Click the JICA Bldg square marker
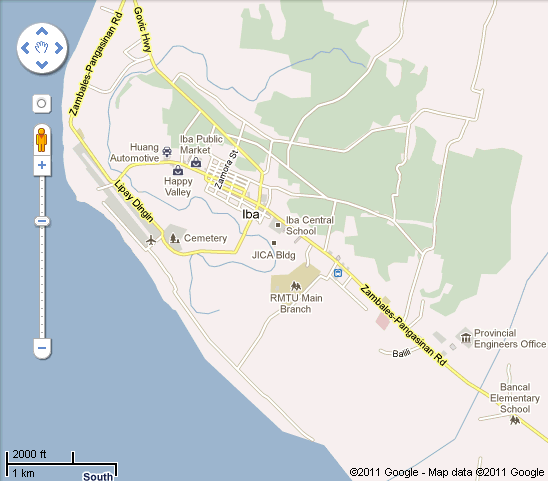 [274, 243]
